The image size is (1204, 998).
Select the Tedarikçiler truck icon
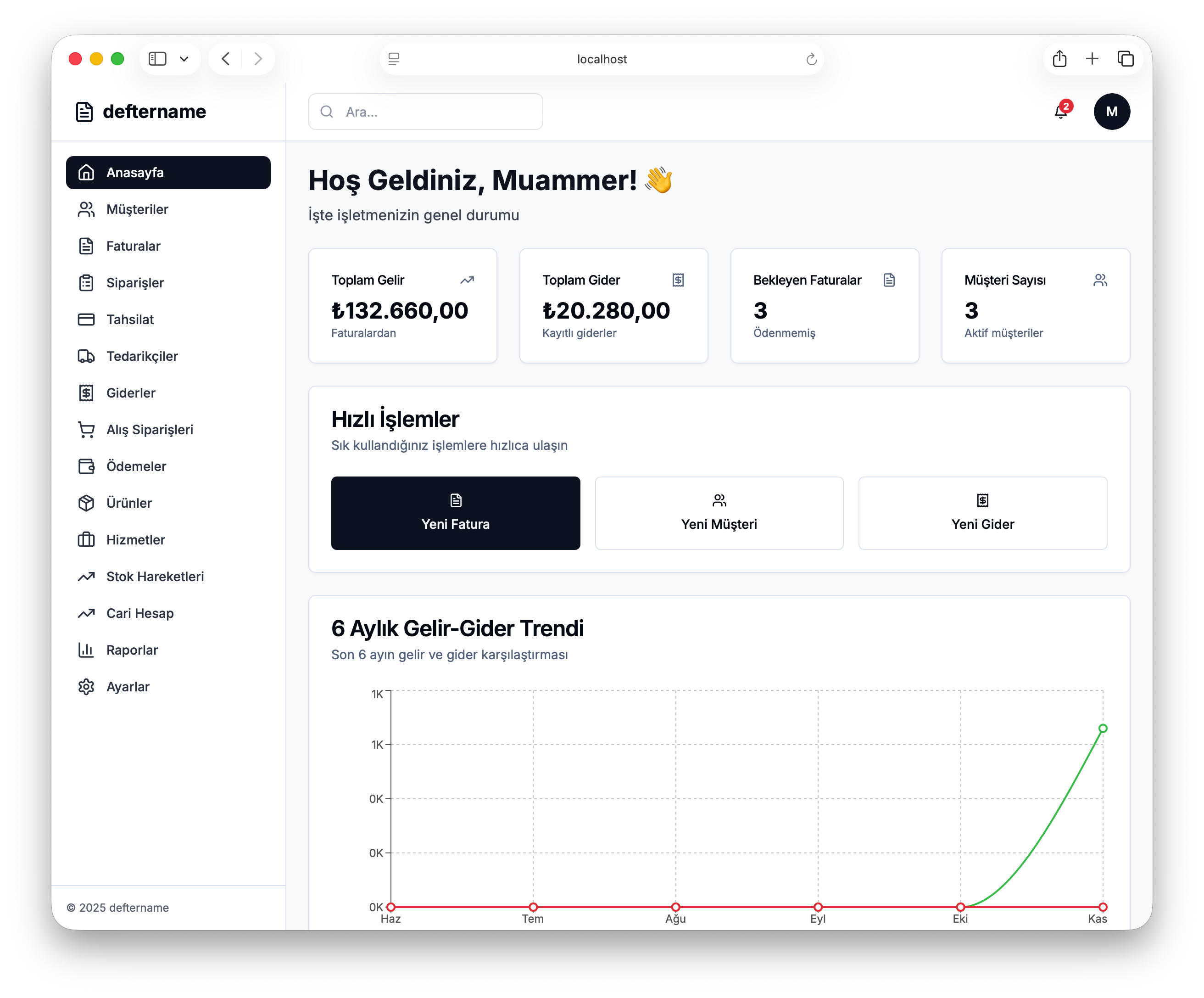[86, 356]
